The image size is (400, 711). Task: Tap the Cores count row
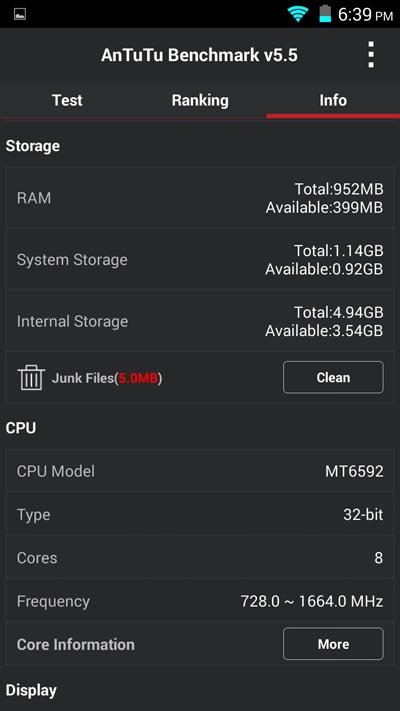[200, 557]
